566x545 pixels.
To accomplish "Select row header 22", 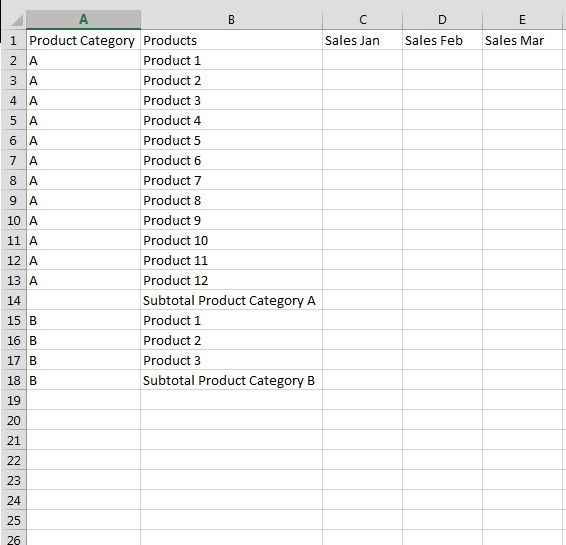I will pos(14,460).
